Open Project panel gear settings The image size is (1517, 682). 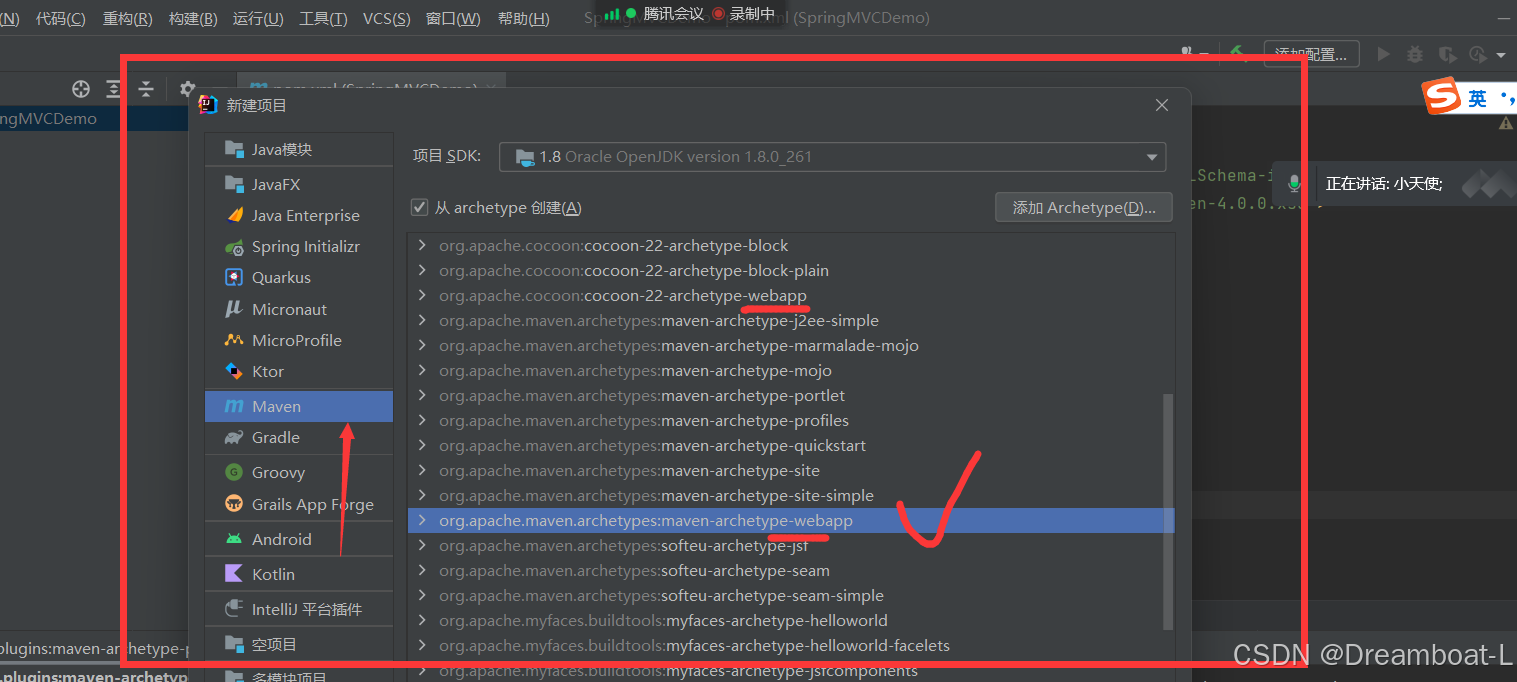point(187,88)
